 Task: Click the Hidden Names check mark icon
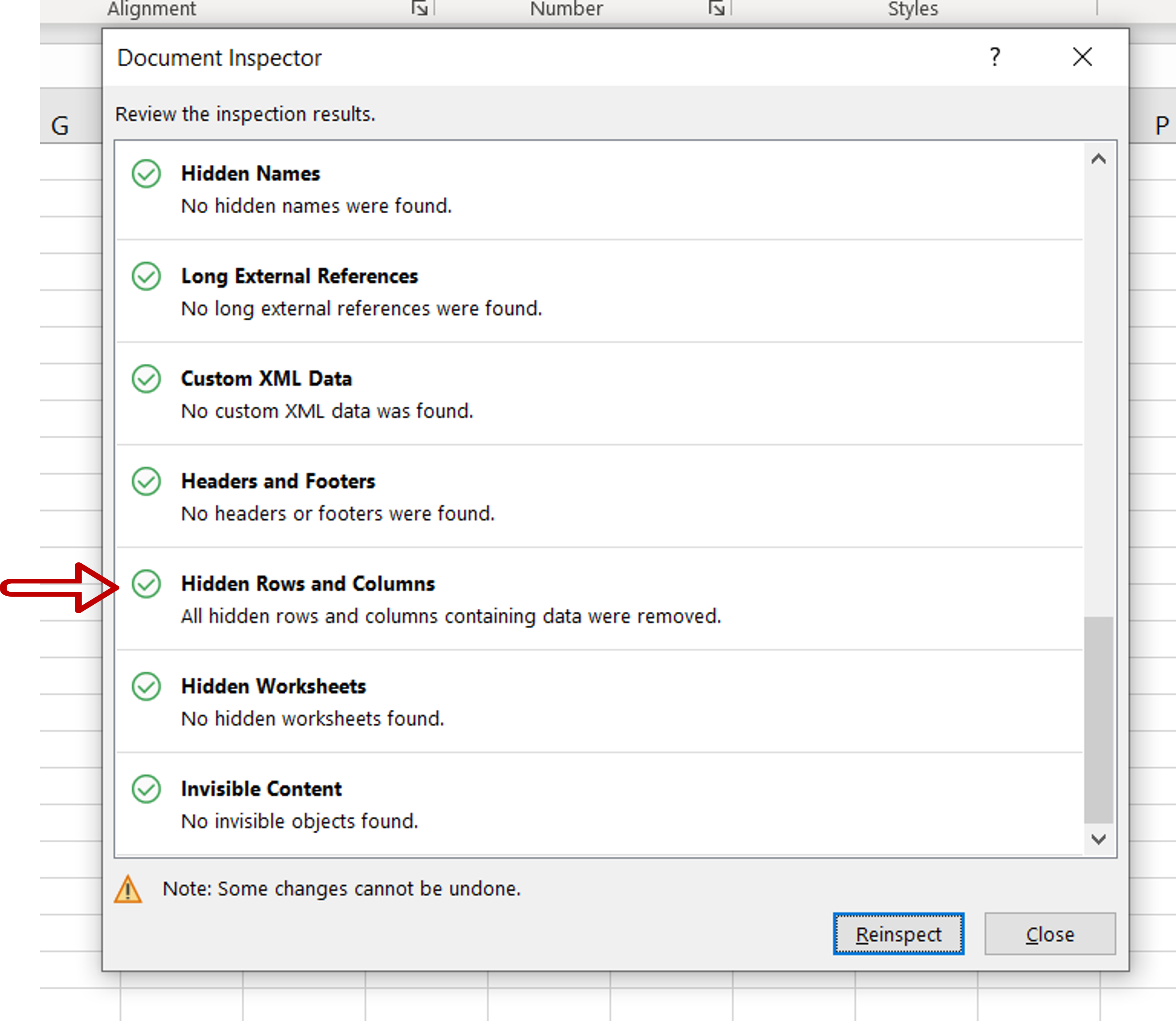(x=147, y=173)
